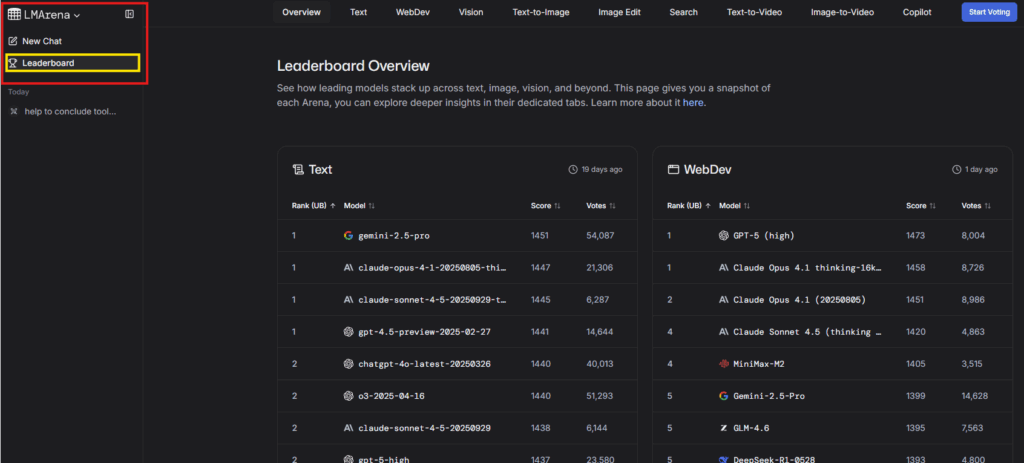Switch to the Vision tab
Screen dimensions: 1024x463
470,12
